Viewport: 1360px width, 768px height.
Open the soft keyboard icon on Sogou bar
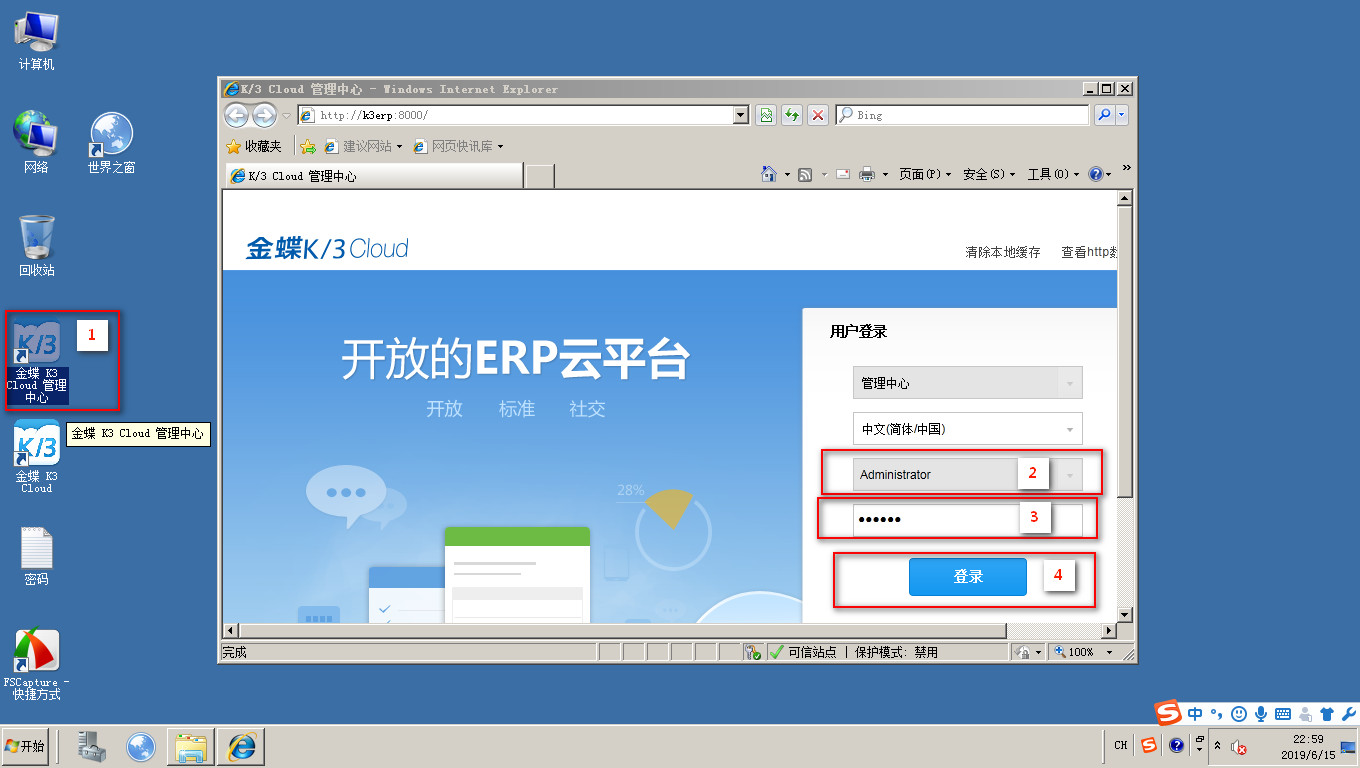click(1282, 714)
